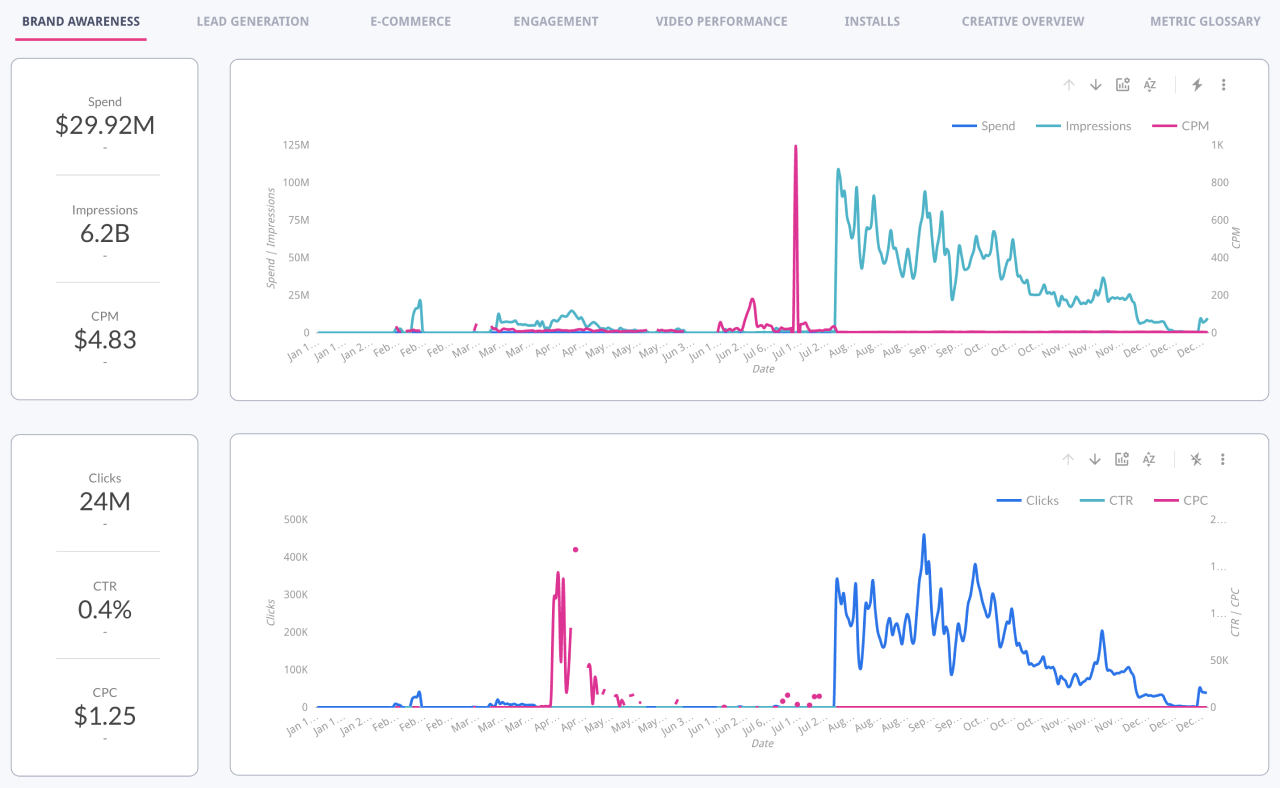Click the Spend $29.92M metric value
The width and height of the screenshot is (1280, 788).
[105, 125]
